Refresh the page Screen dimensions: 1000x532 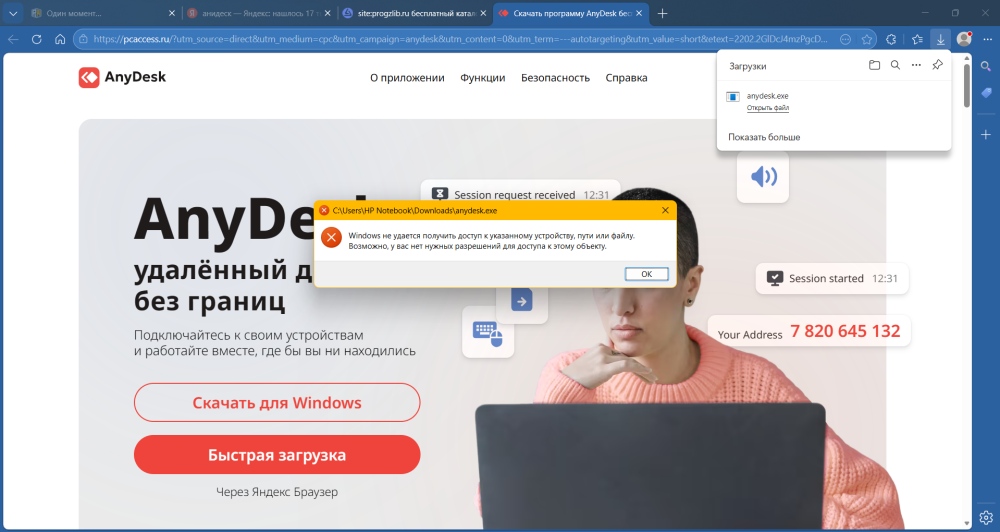pos(36,39)
